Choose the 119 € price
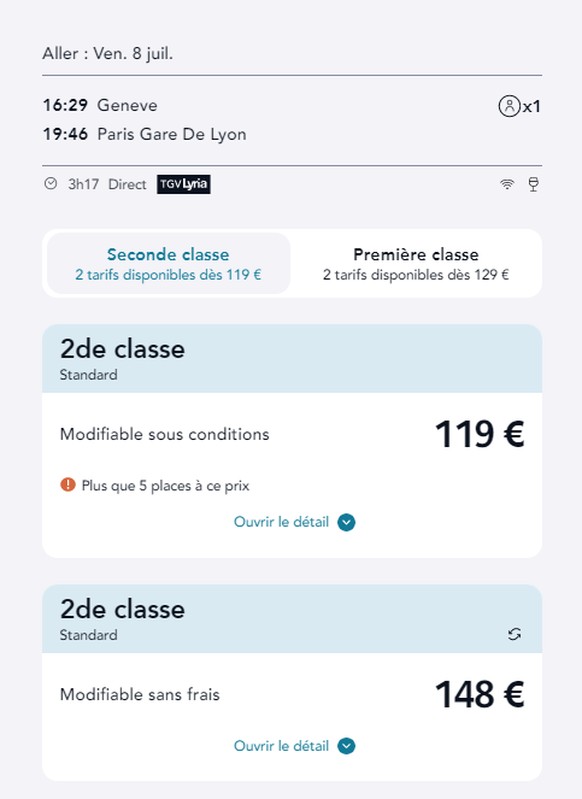Viewport: 582px width, 799px height. (480, 434)
